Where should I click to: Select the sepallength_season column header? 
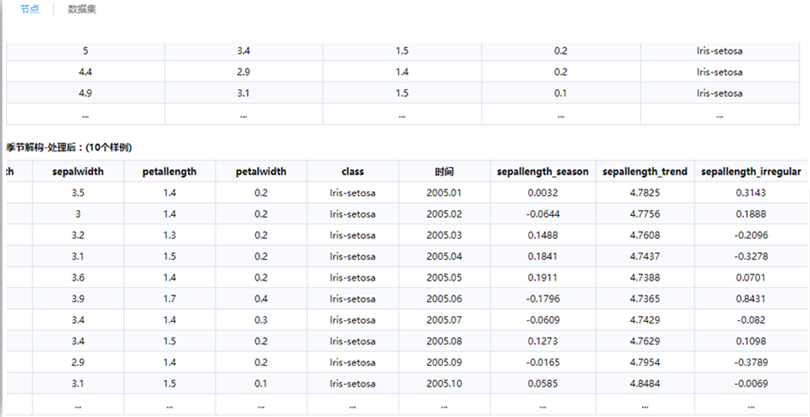(543, 171)
